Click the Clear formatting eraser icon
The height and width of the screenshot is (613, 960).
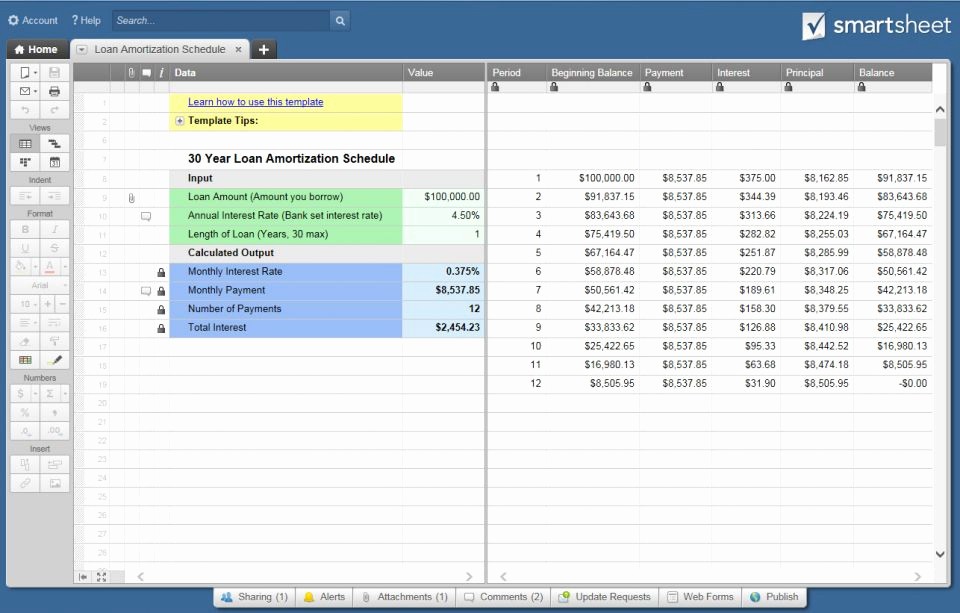[x=25, y=341]
